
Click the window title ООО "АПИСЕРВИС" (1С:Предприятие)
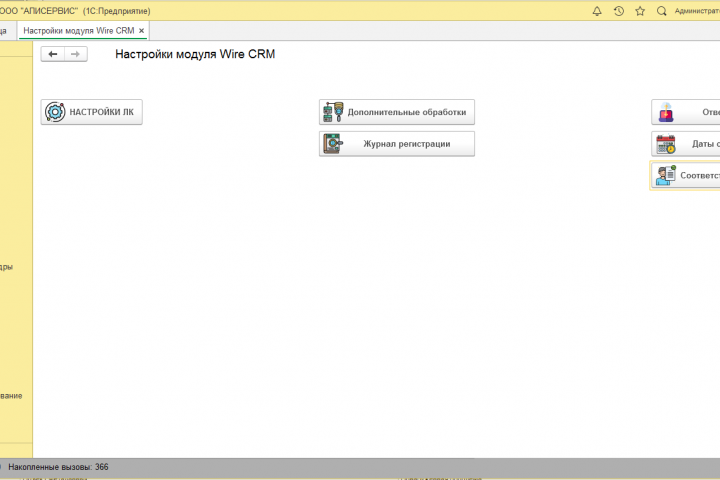(x=75, y=11)
